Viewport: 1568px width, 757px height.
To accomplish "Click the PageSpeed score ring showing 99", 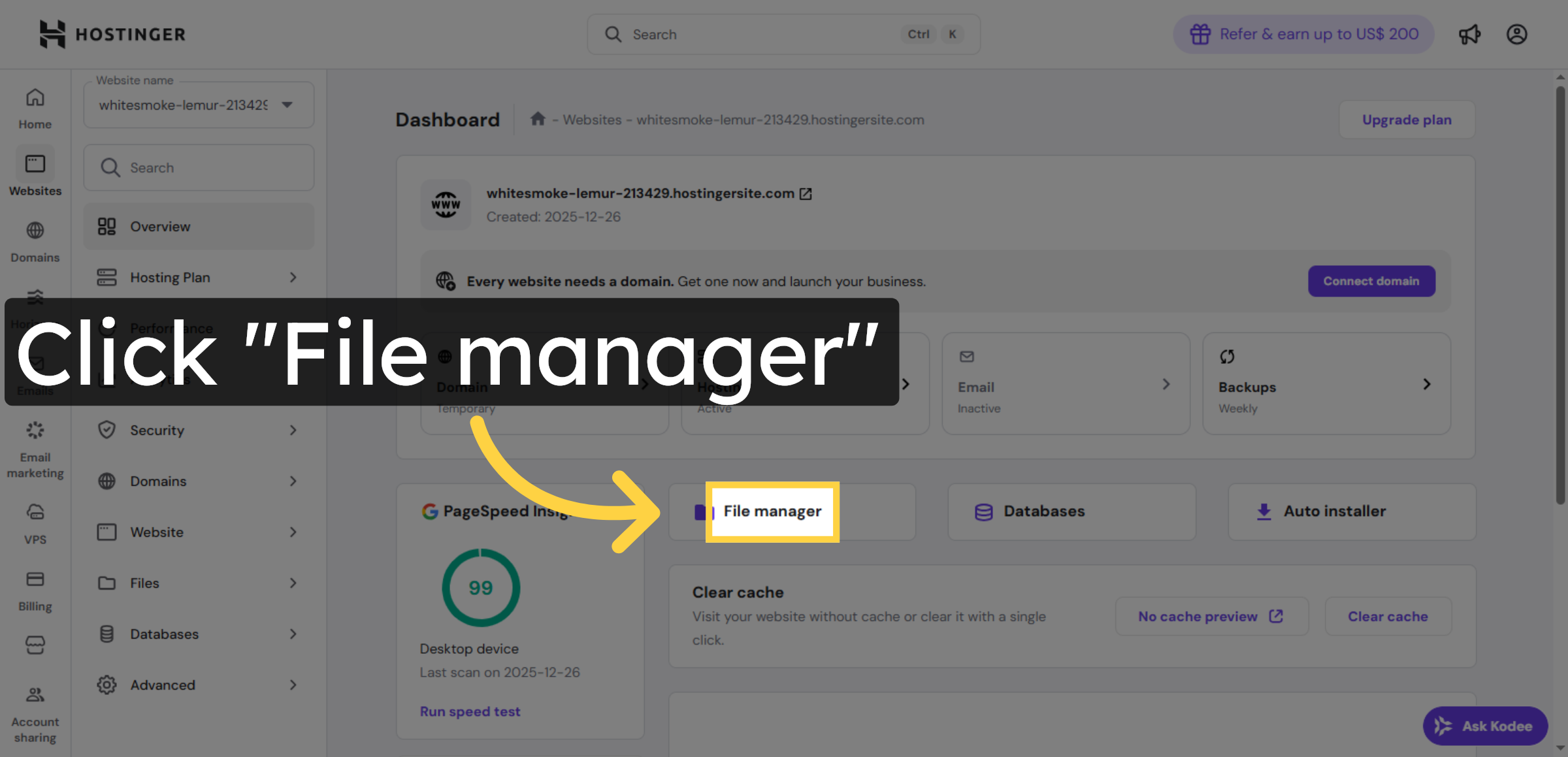I will pyautogui.click(x=480, y=587).
